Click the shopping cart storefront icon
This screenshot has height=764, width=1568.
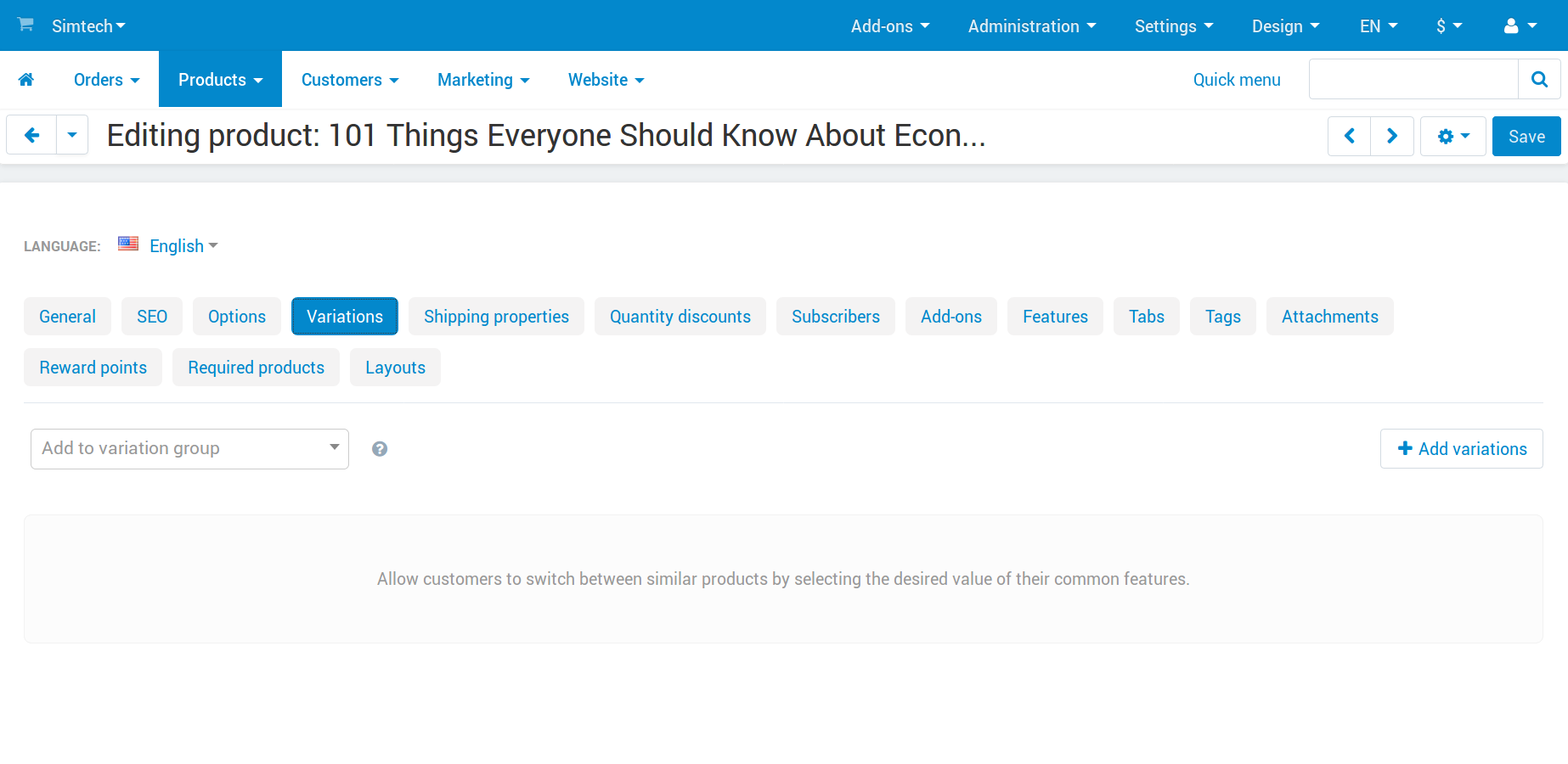point(25,25)
